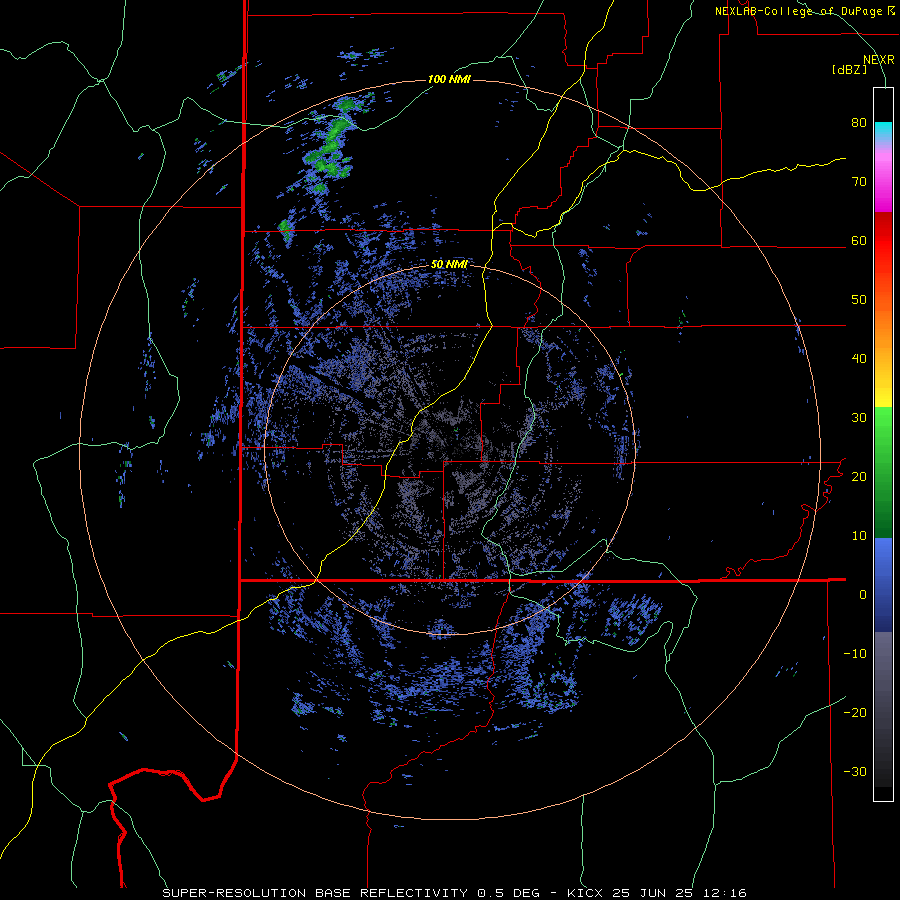Click the 30 value on the dBZ scale
This screenshot has height=900, width=900.
pos(859,417)
